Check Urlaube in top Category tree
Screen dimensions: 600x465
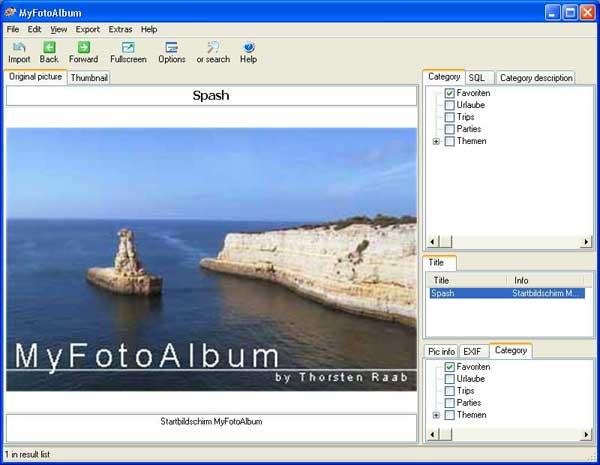click(450, 105)
